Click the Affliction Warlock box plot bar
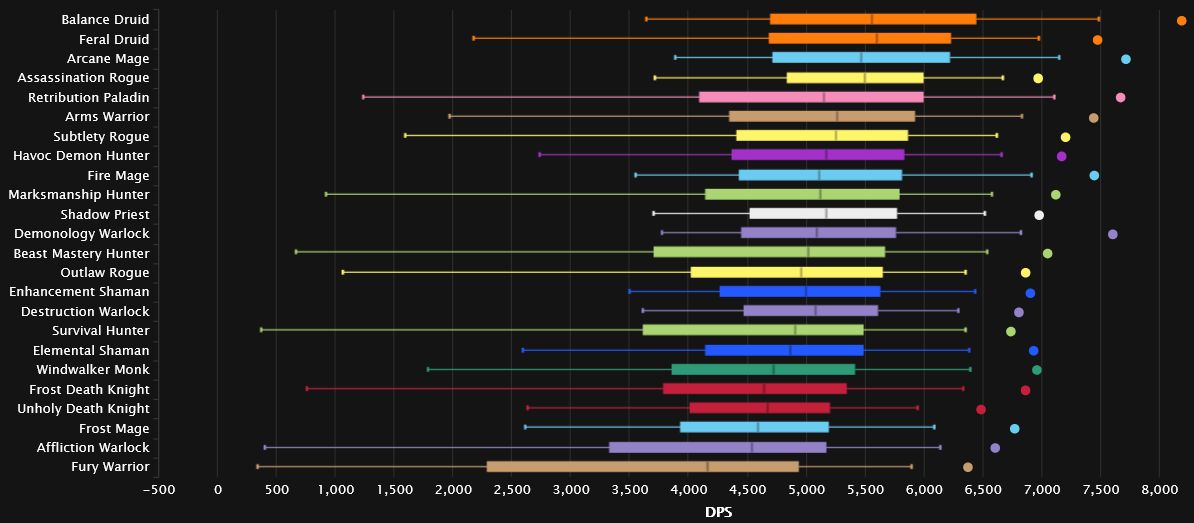 (x=717, y=448)
